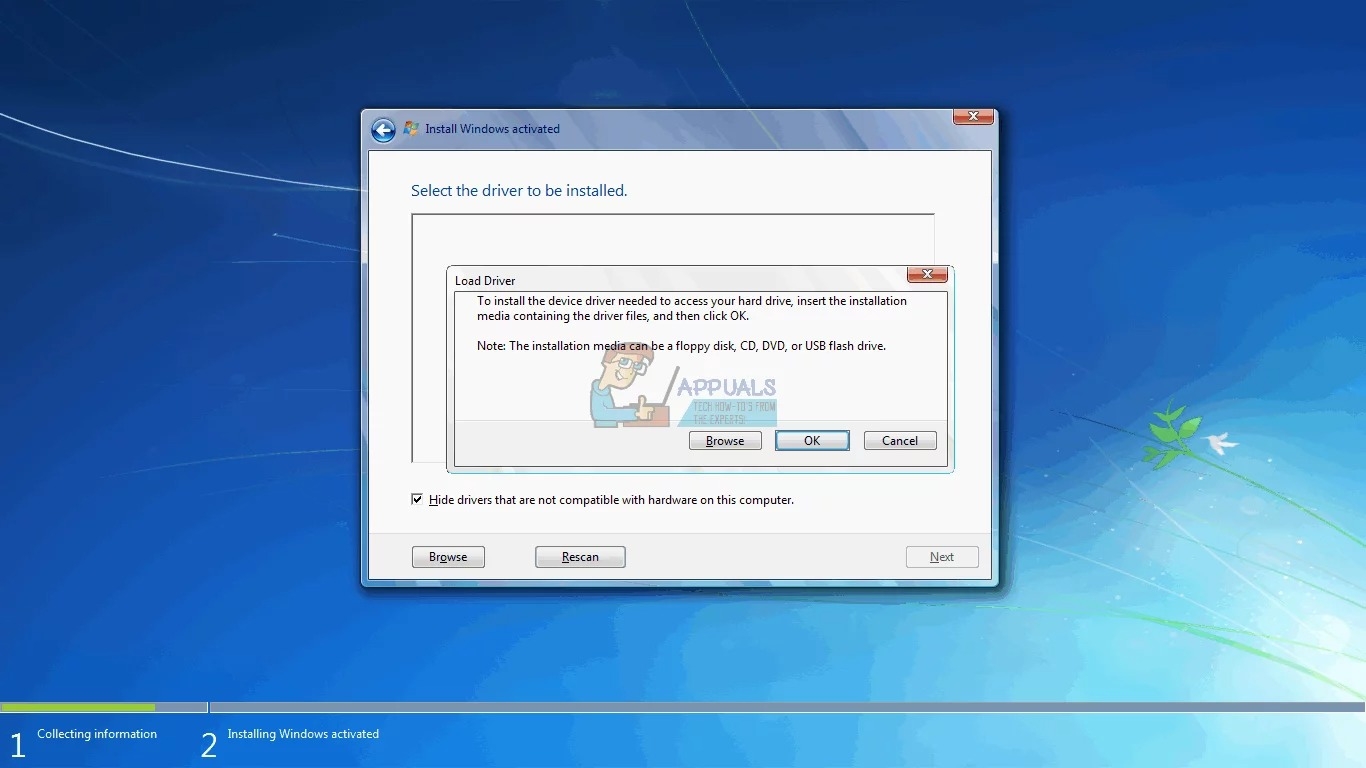Image resolution: width=1366 pixels, height=768 pixels.
Task: Click Browse in the Load Driver dialog
Action: pyautogui.click(x=725, y=441)
